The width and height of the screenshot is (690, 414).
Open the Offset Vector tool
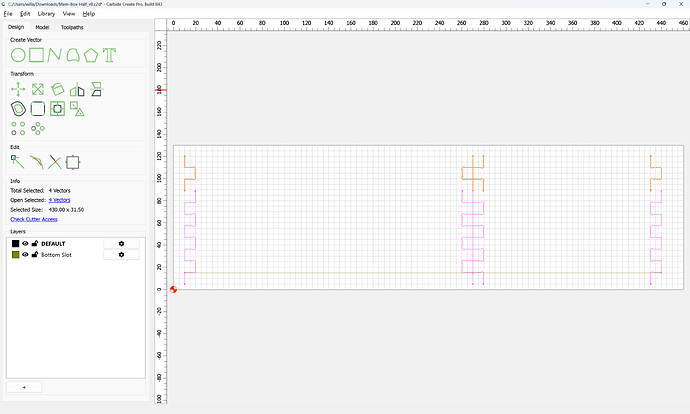18,109
